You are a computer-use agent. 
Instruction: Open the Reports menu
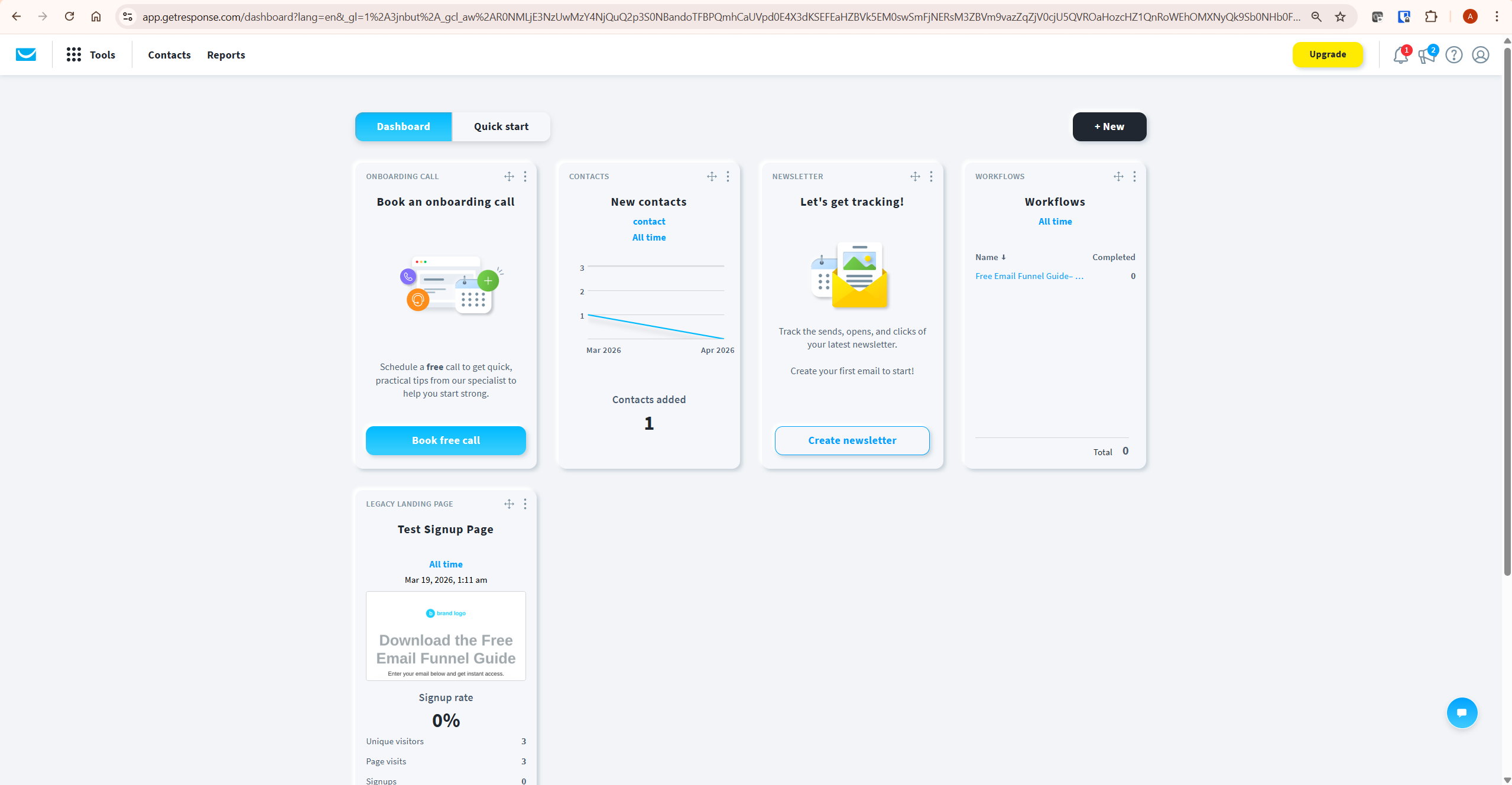(x=226, y=55)
